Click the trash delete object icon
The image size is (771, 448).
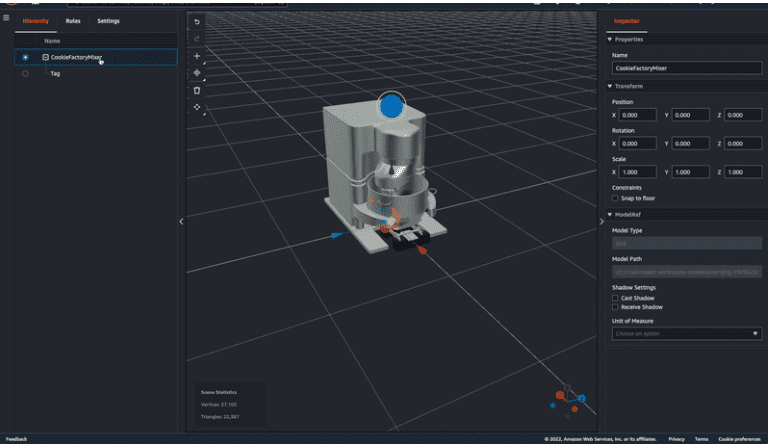pyautogui.click(x=197, y=90)
